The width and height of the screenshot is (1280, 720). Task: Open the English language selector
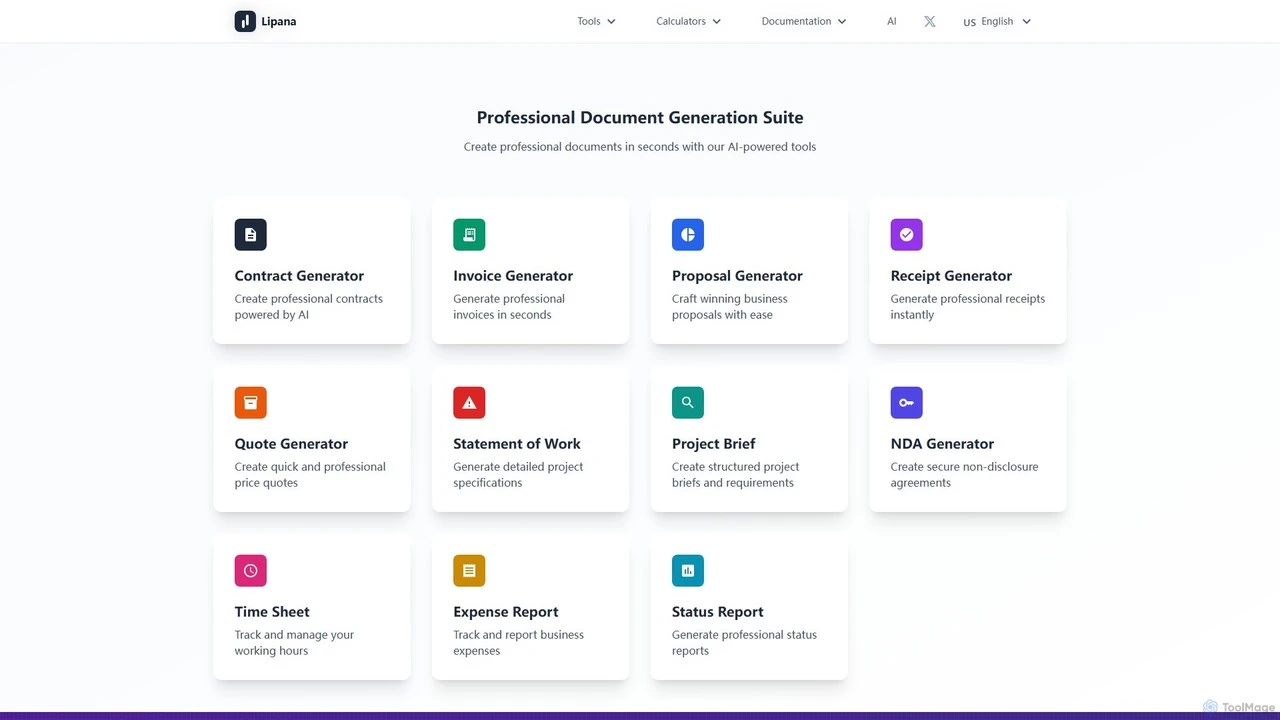click(x=997, y=21)
